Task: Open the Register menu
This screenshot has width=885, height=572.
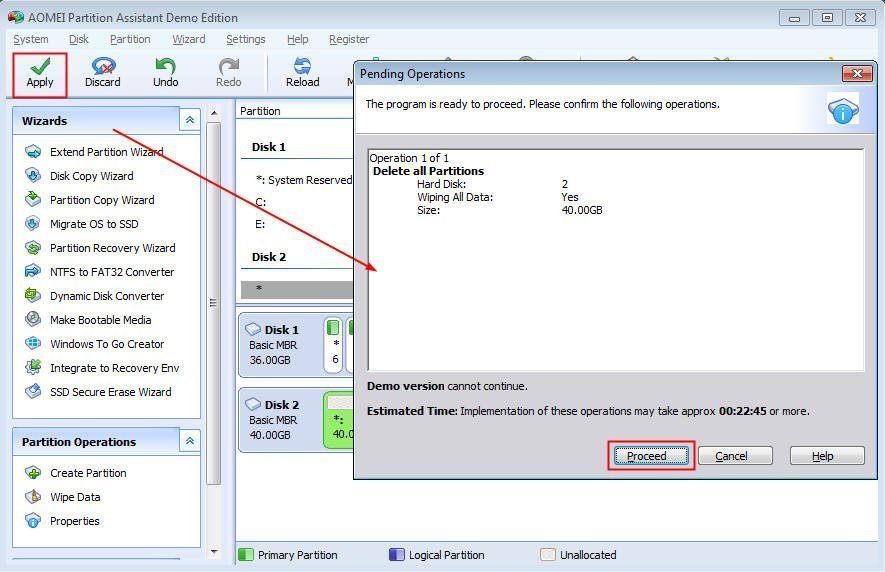Action: [x=349, y=39]
